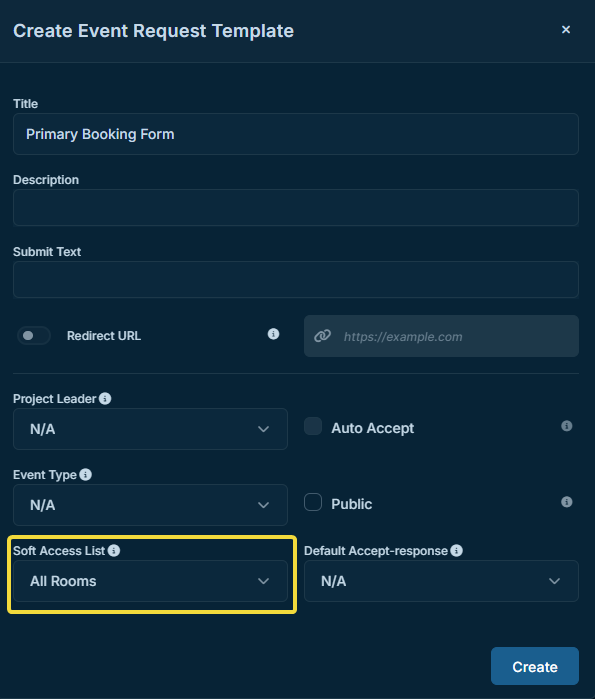Image resolution: width=595 pixels, height=699 pixels.
Task: Open the Default Accept-response dropdown
Action: 441,581
